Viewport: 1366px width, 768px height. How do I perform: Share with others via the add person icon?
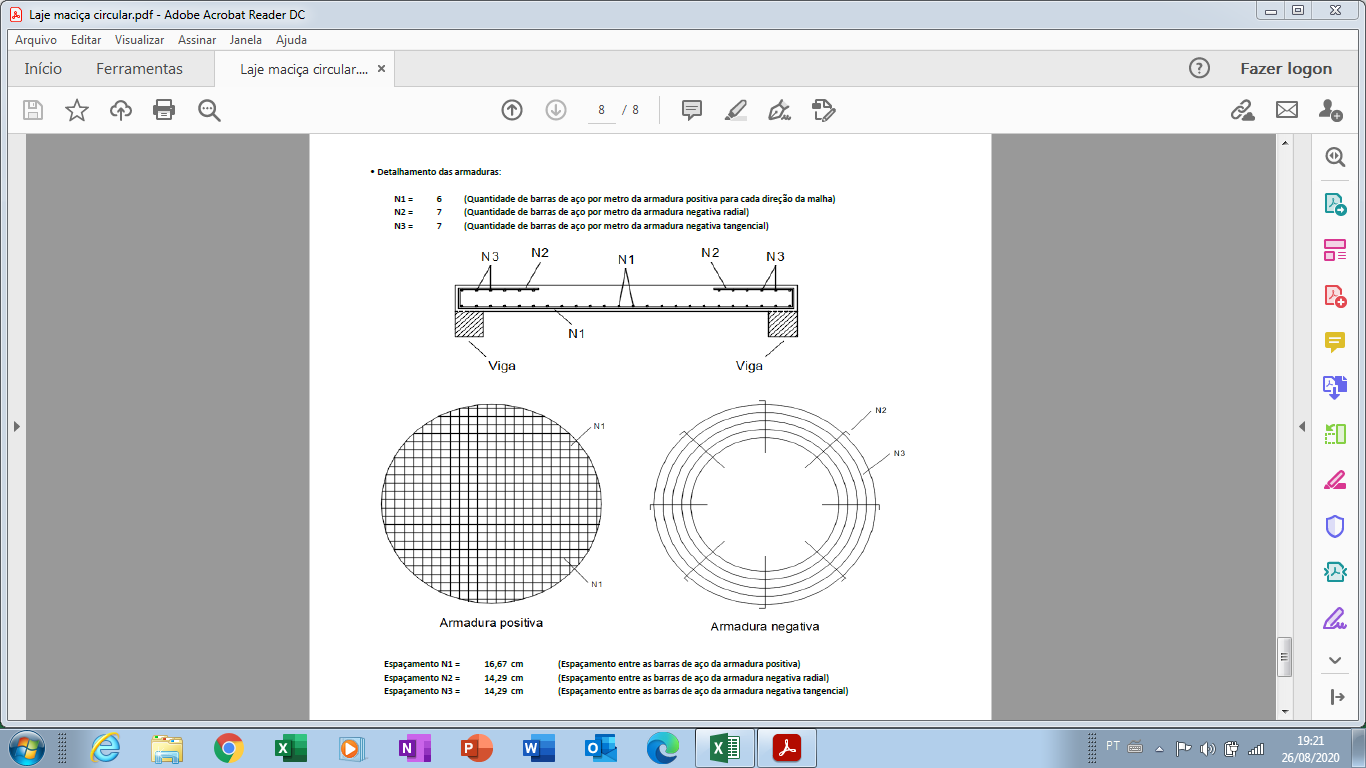pyautogui.click(x=1330, y=110)
